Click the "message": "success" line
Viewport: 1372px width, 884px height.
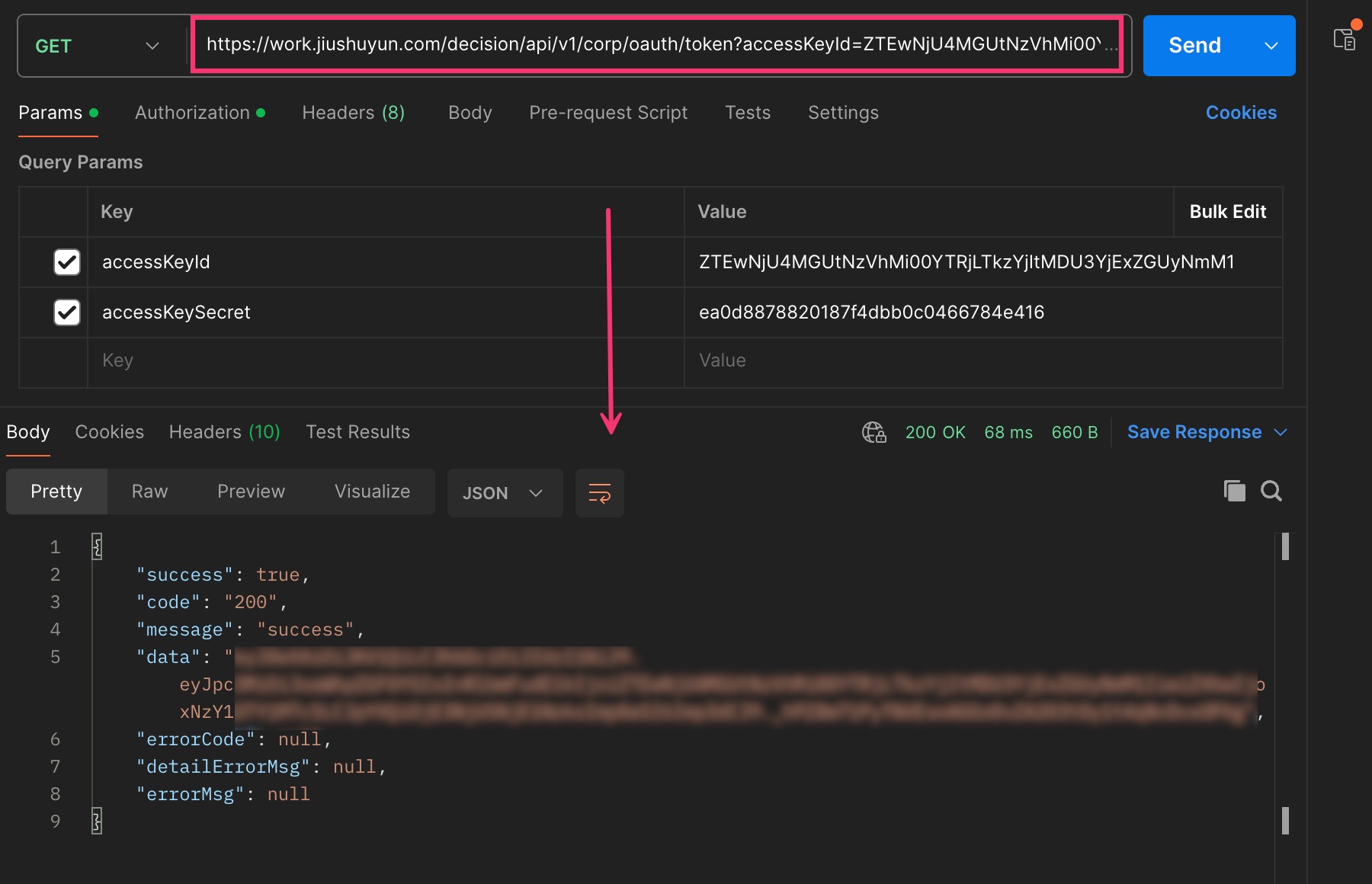click(x=250, y=629)
